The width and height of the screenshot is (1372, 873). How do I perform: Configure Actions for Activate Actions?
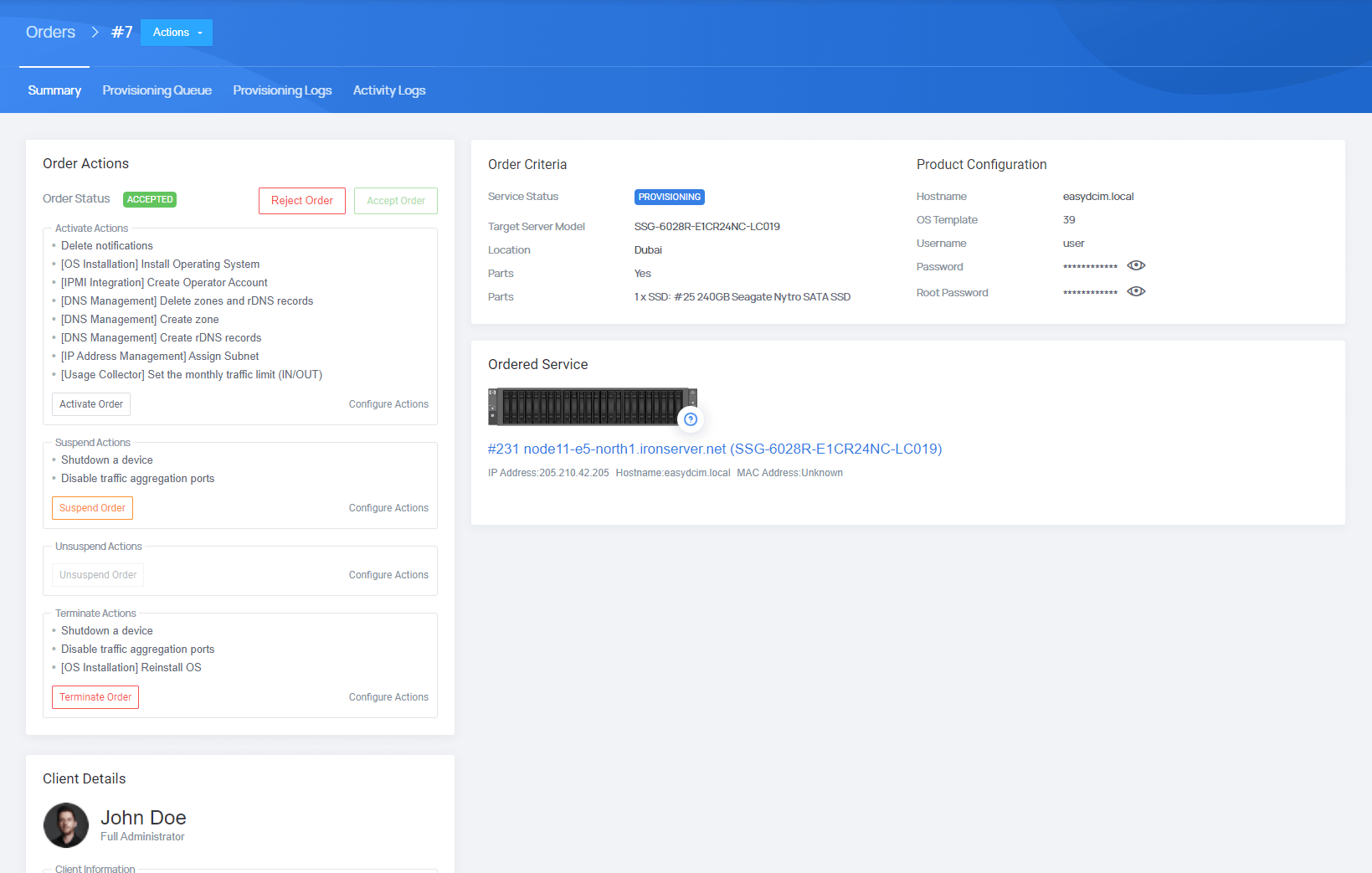coord(388,404)
